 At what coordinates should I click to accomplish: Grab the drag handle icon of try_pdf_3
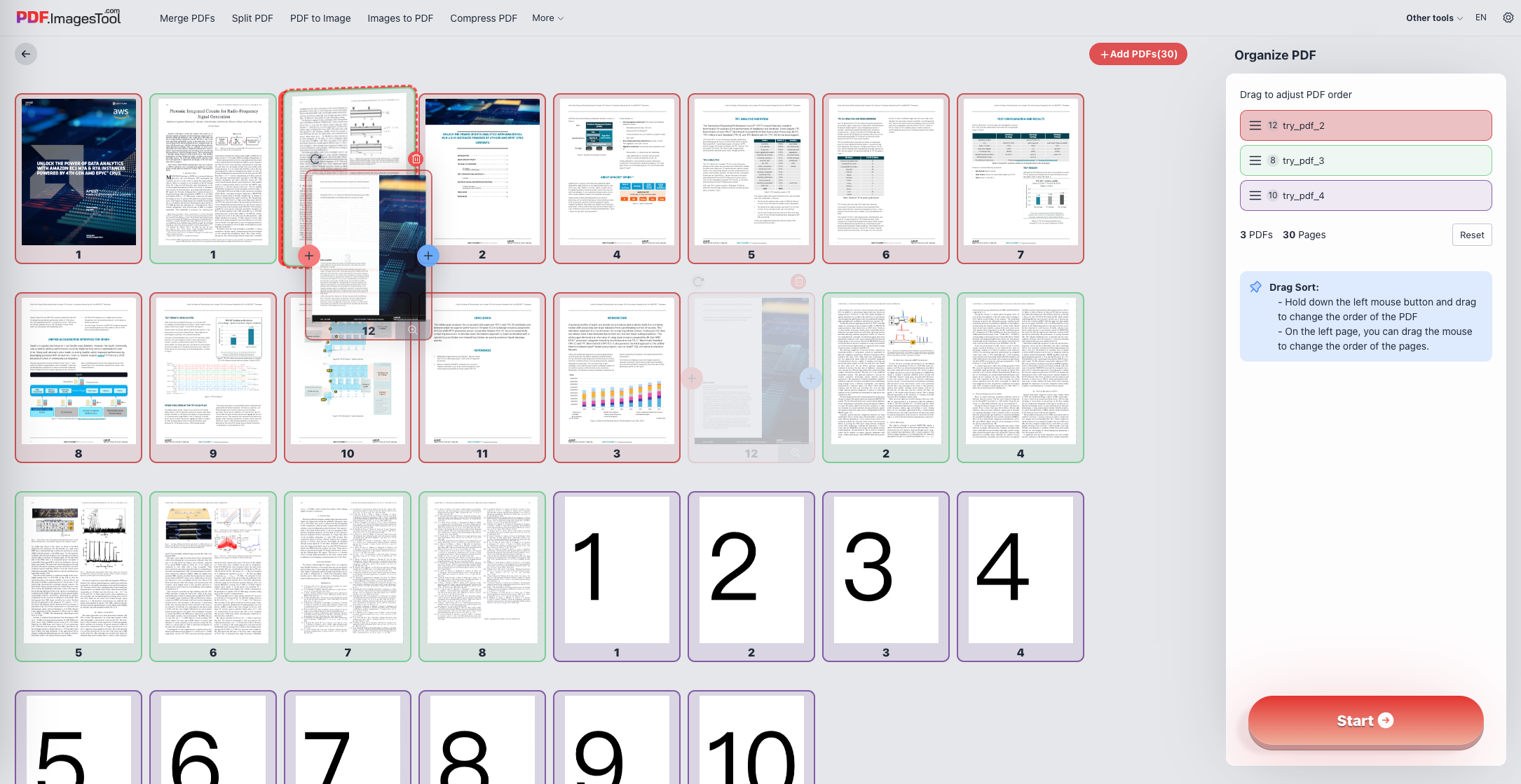click(1255, 160)
